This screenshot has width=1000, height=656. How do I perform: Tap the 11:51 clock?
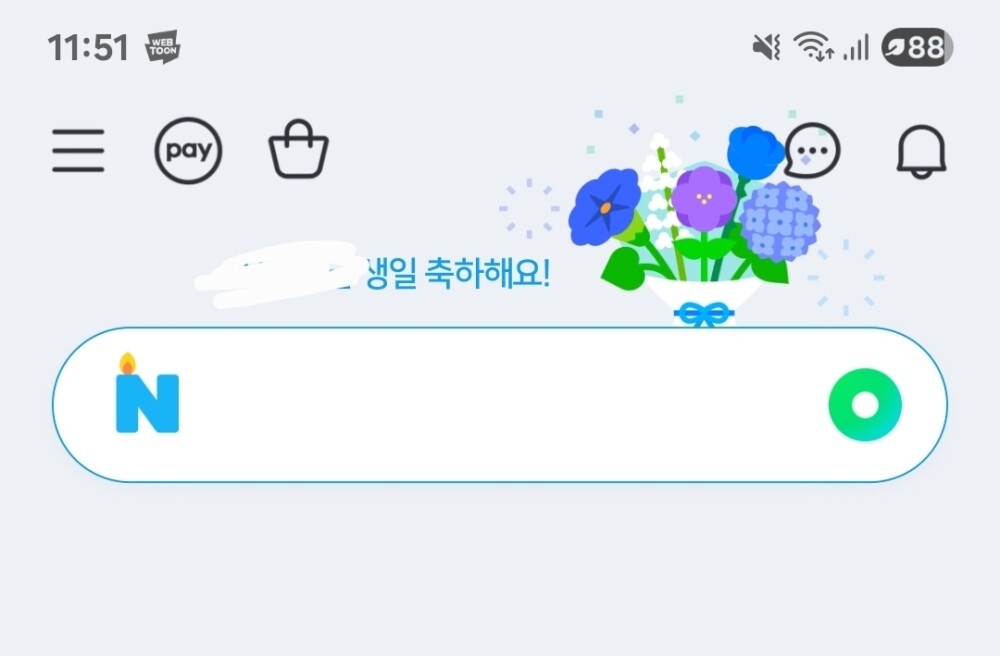click(x=88, y=48)
